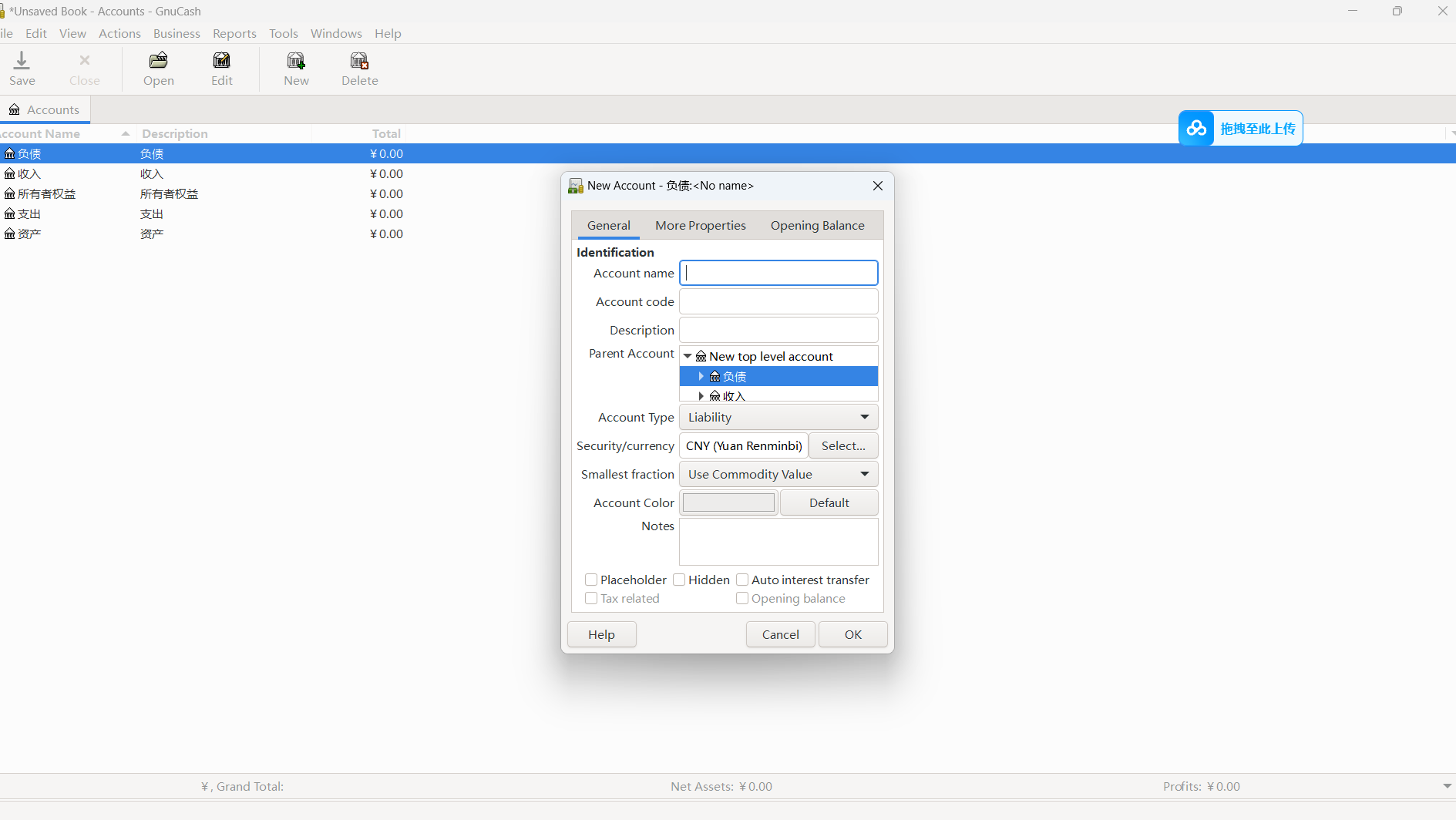The height and width of the screenshot is (820, 1456).
Task: Click the Accounts tab bank icon
Action: pyautogui.click(x=15, y=109)
